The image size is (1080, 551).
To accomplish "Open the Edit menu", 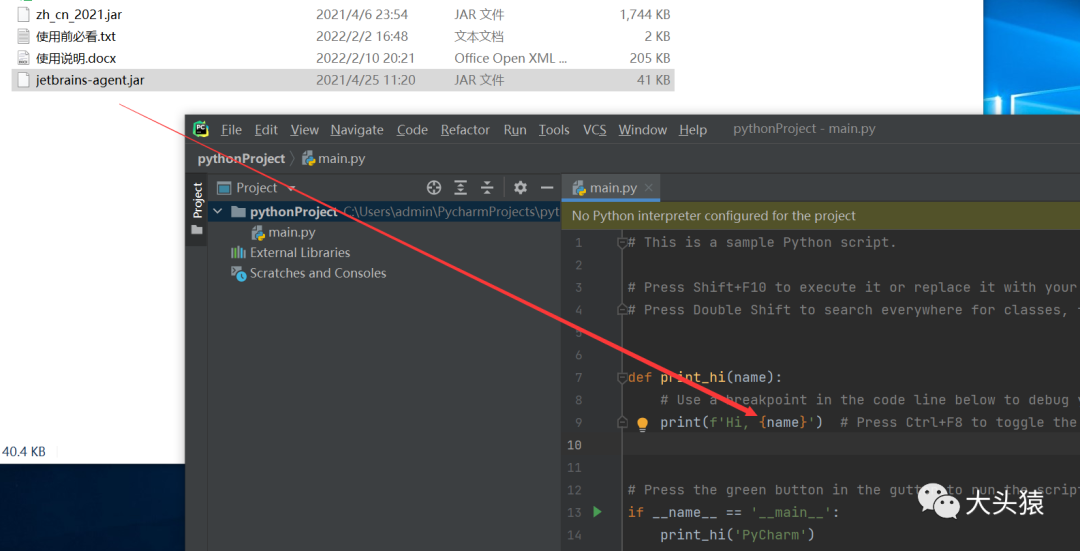I will click(266, 129).
